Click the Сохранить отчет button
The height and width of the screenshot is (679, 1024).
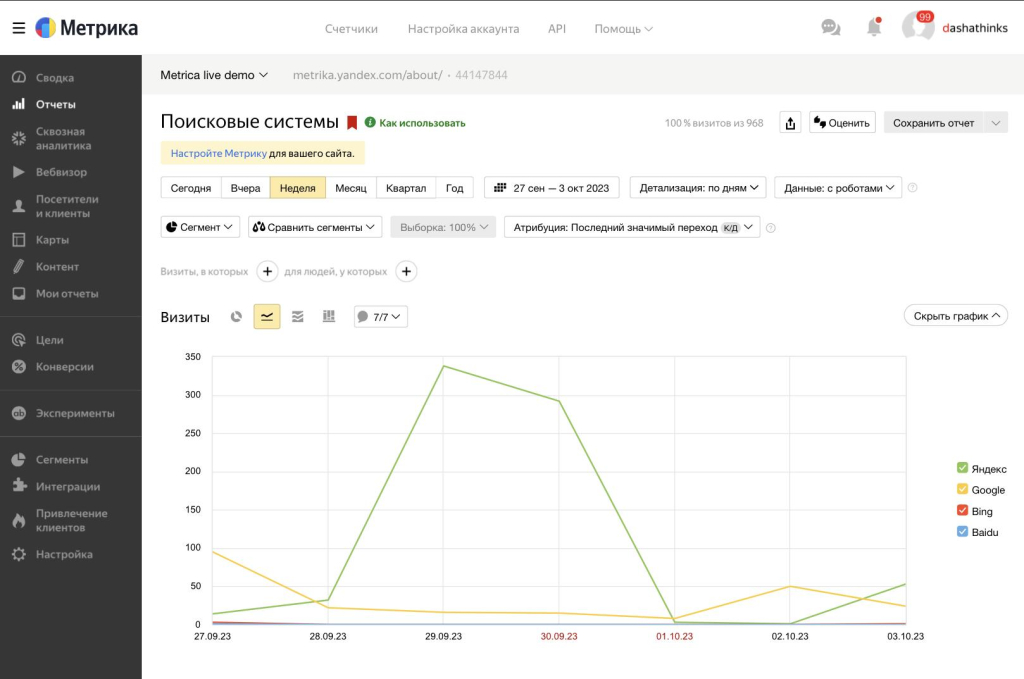coord(933,123)
